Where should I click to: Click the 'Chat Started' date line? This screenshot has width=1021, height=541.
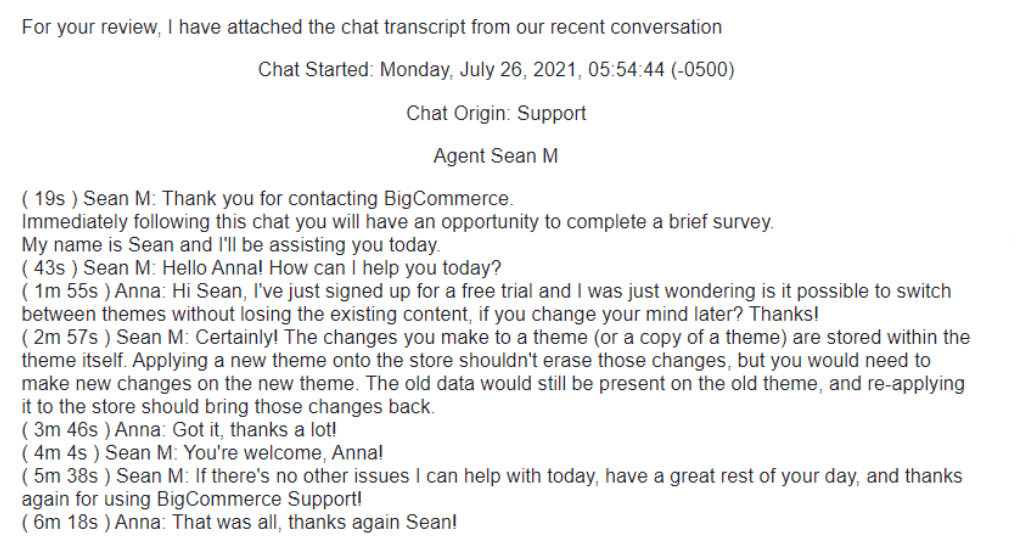496,70
